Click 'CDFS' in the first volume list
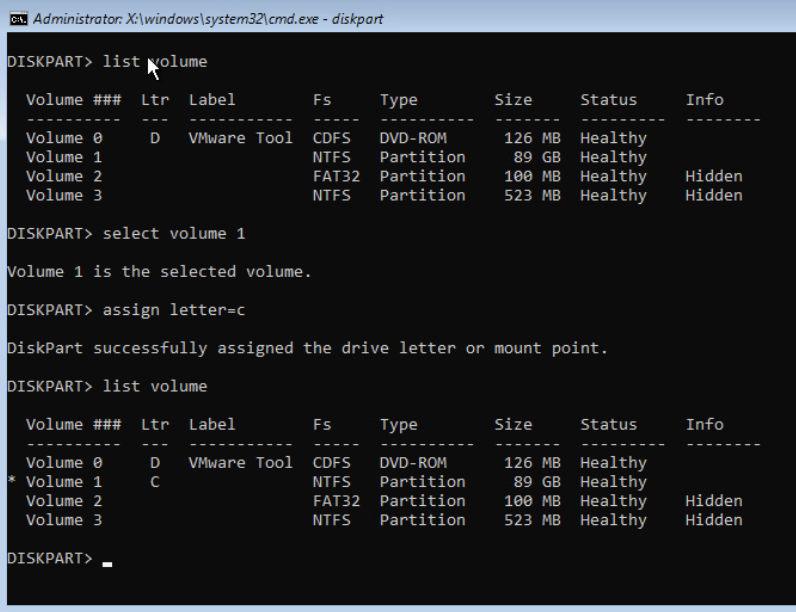Screen dimensions: 796x612 coord(331,138)
